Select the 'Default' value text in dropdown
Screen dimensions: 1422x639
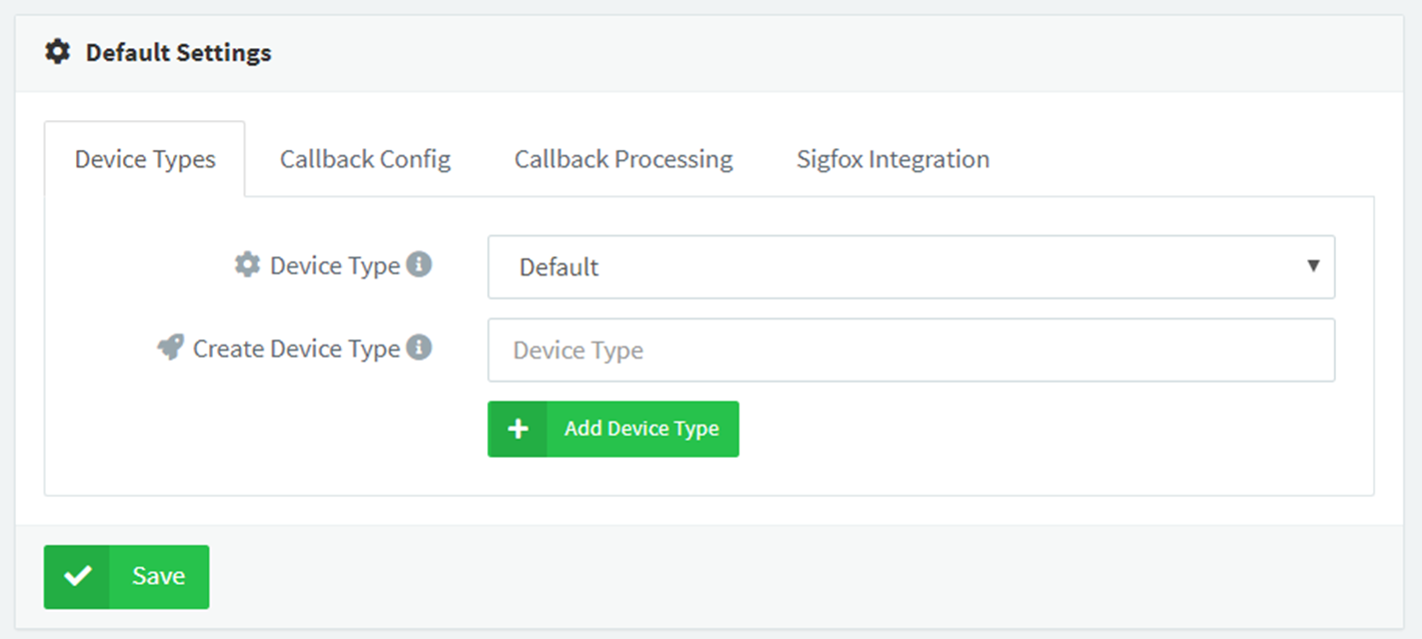click(559, 267)
